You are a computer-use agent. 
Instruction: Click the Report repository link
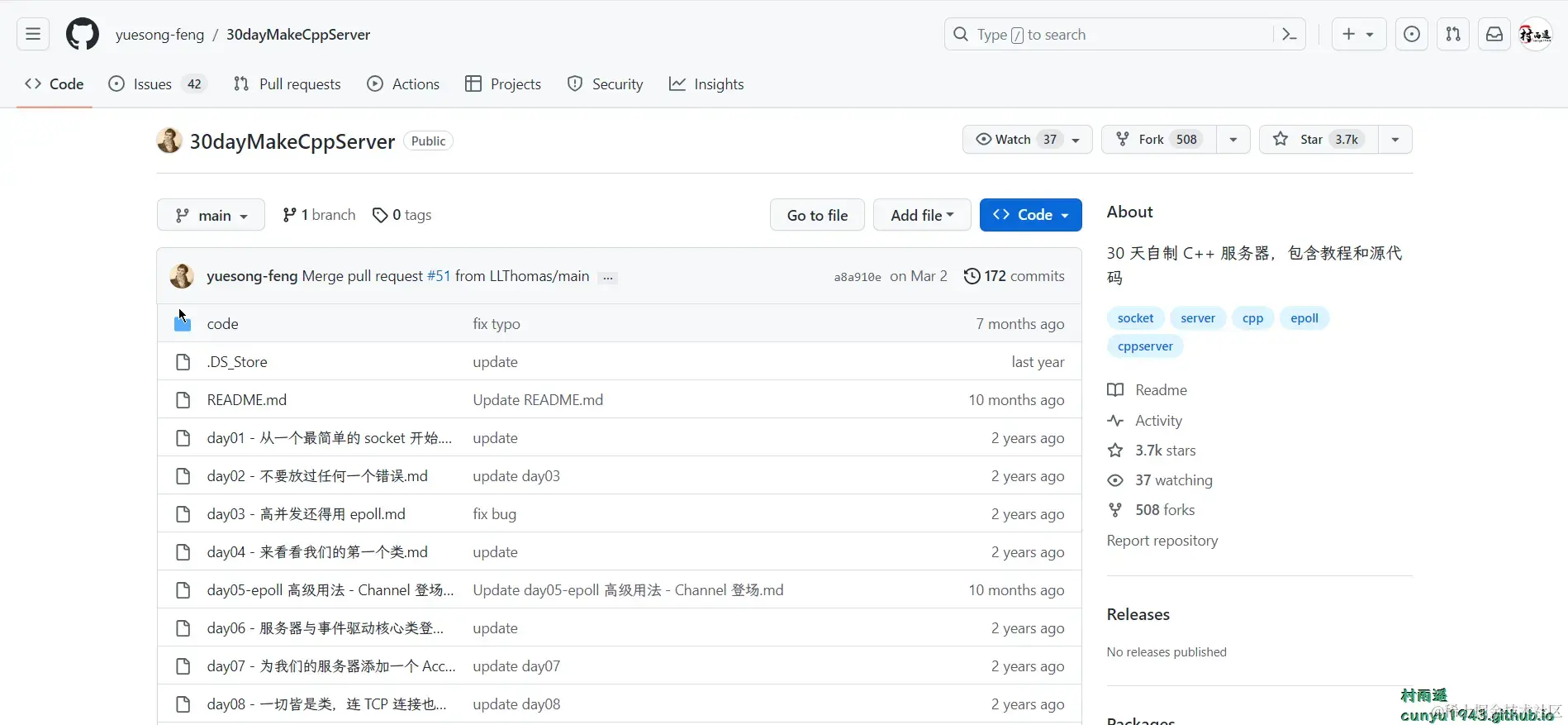coord(1162,541)
